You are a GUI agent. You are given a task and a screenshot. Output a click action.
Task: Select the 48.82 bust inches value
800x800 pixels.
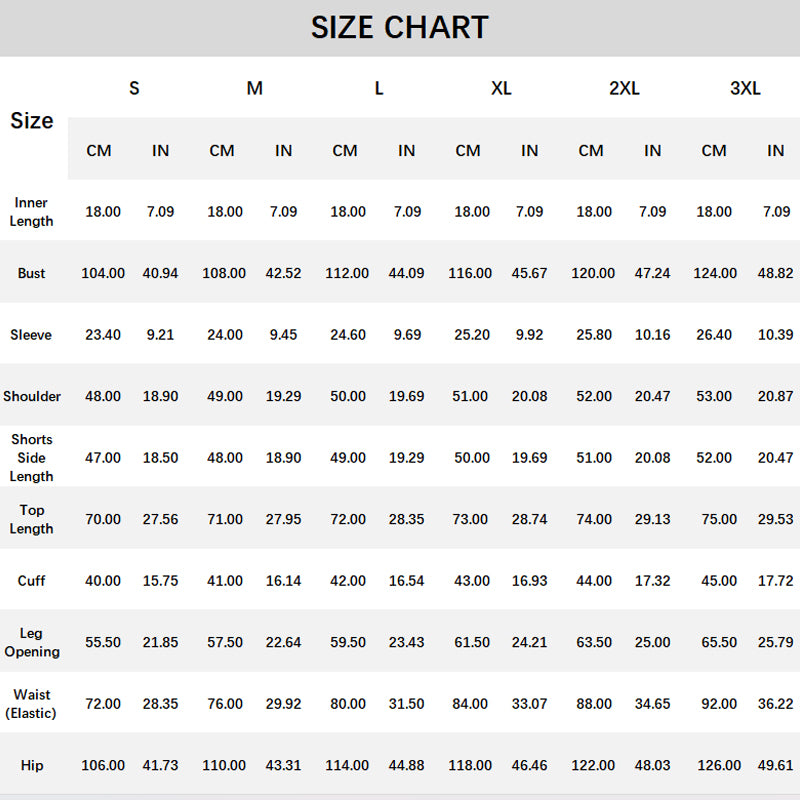coord(775,273)
